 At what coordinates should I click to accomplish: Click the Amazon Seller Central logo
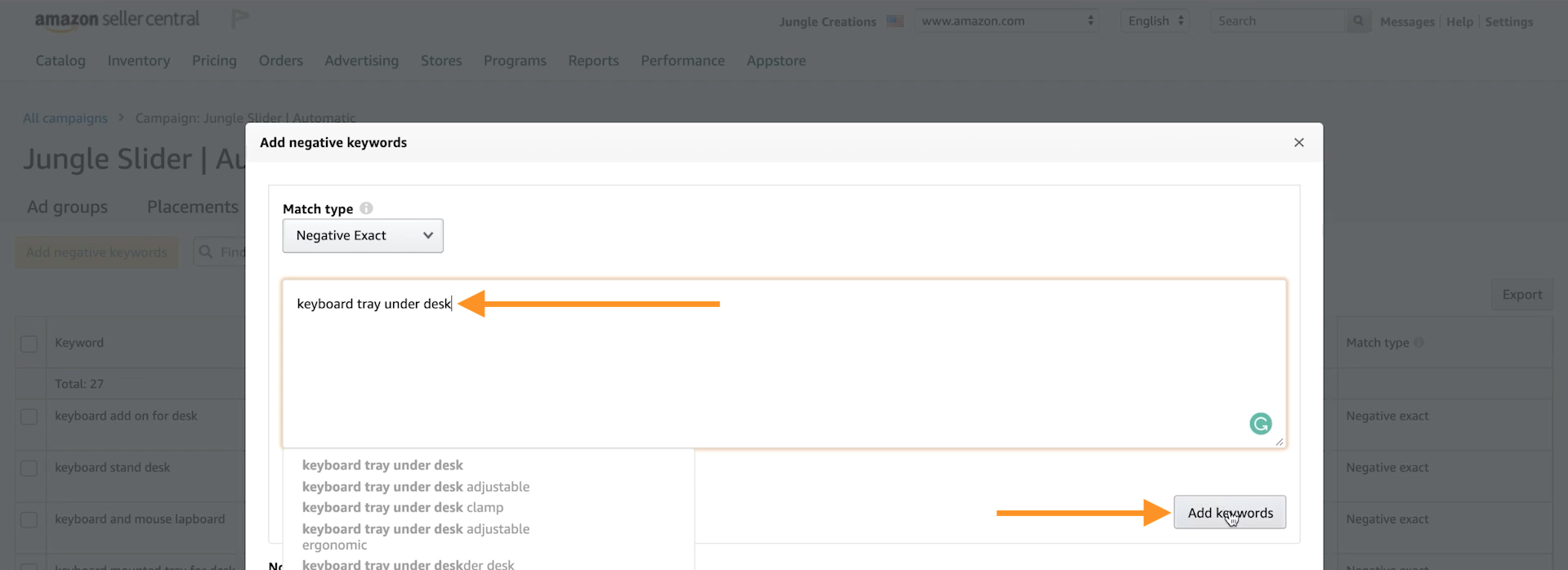117,20
